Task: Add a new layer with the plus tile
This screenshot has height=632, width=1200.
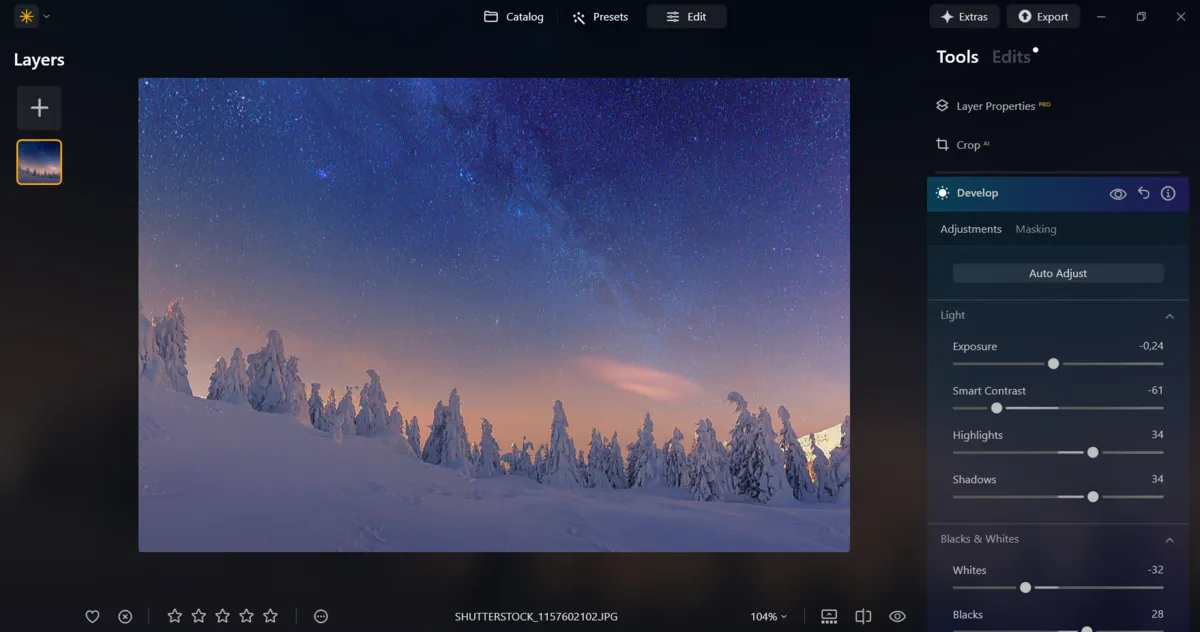Action: click(x=38, y=107)
